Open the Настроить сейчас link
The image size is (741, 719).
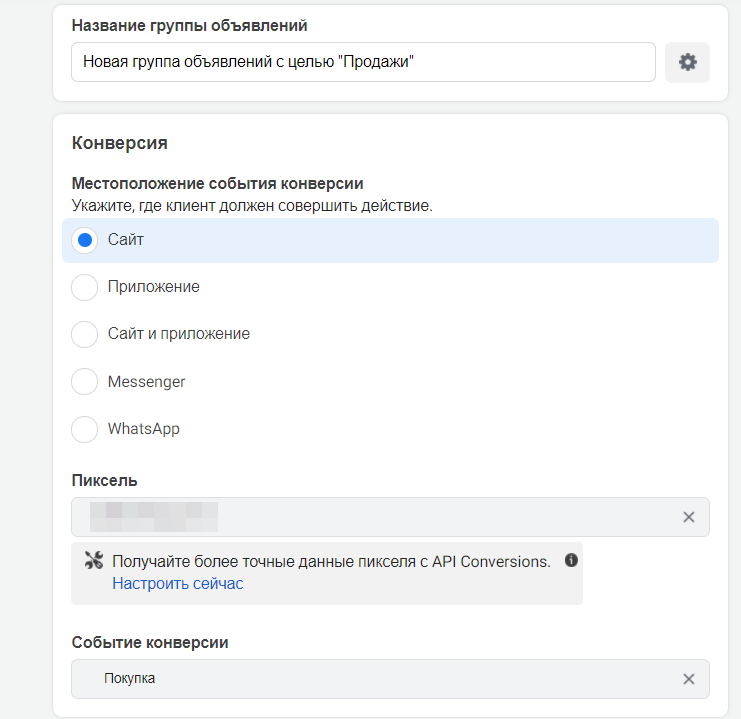(x=177, y=583)
